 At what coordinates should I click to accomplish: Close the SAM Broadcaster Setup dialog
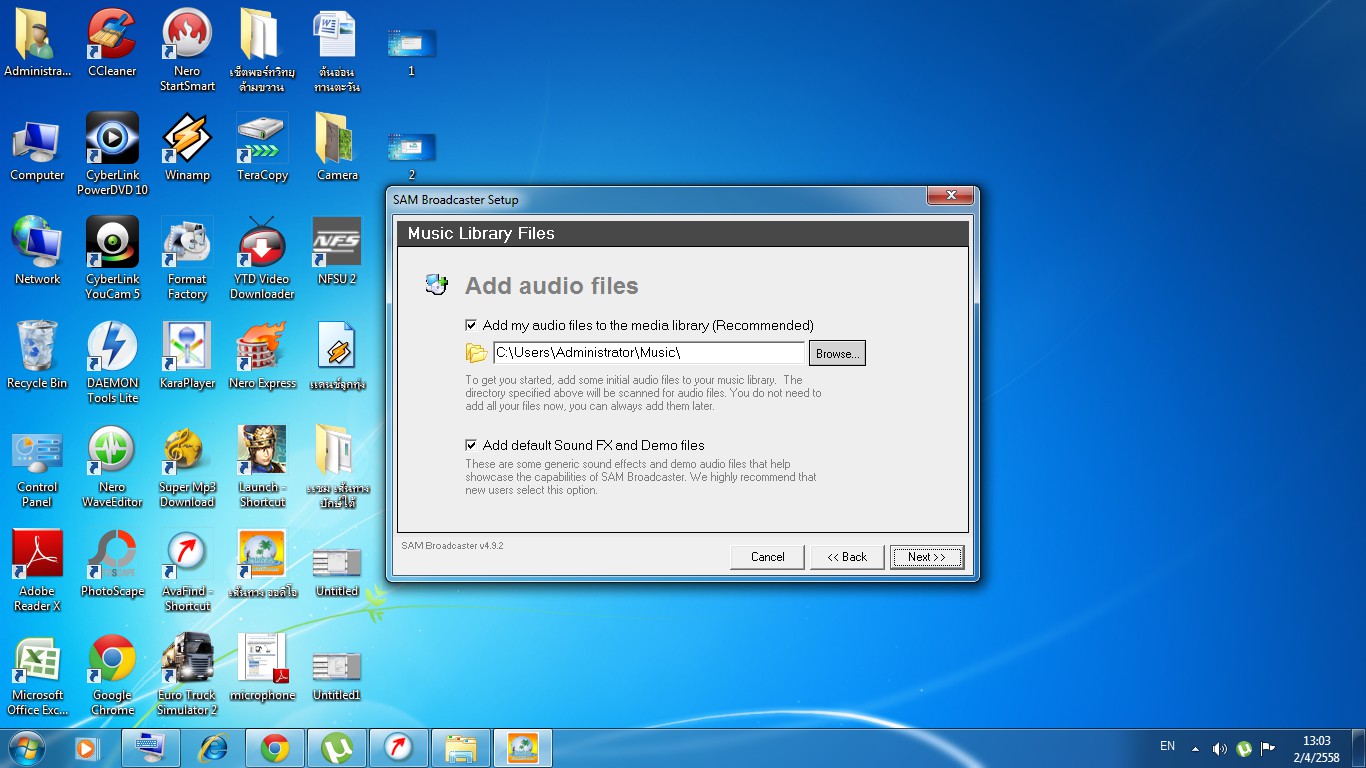click(x=950, y=196)
